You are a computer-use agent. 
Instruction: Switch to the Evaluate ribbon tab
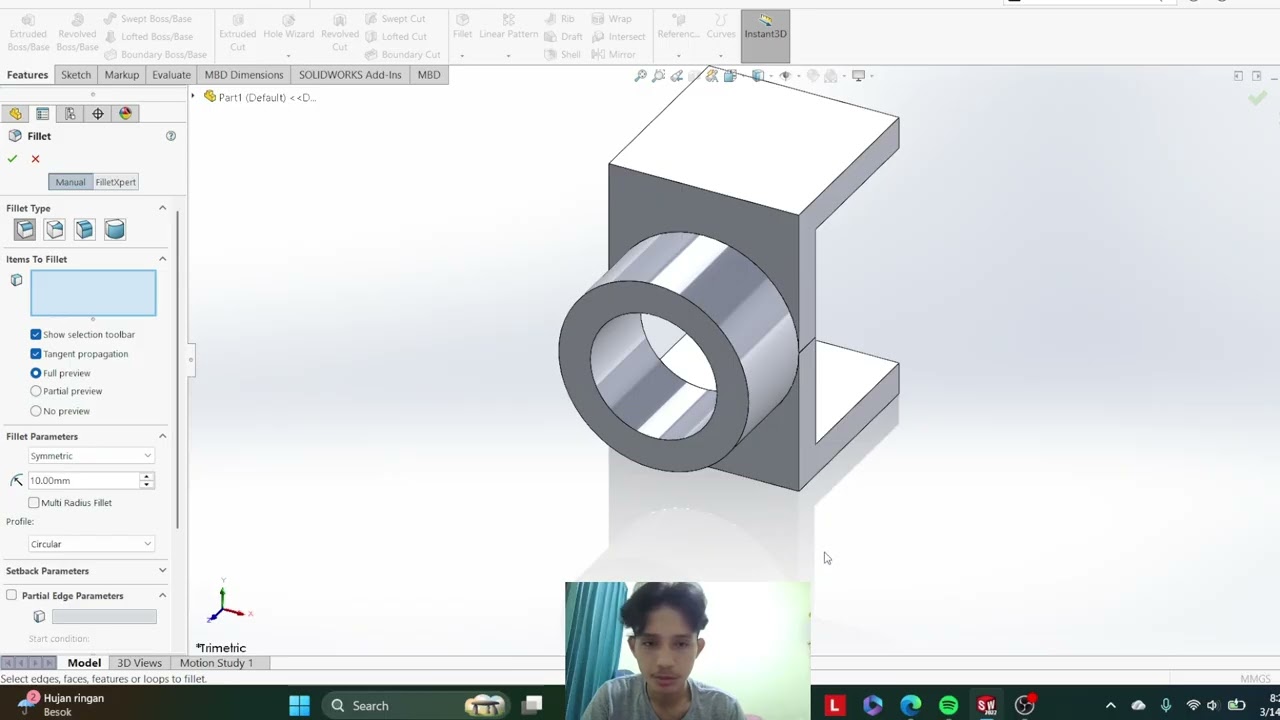coord(171,75)
